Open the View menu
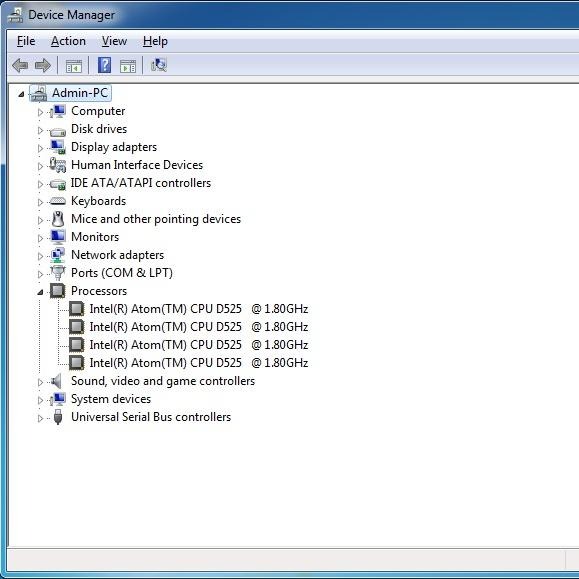The image size is (579, 579). click(114, 41)
